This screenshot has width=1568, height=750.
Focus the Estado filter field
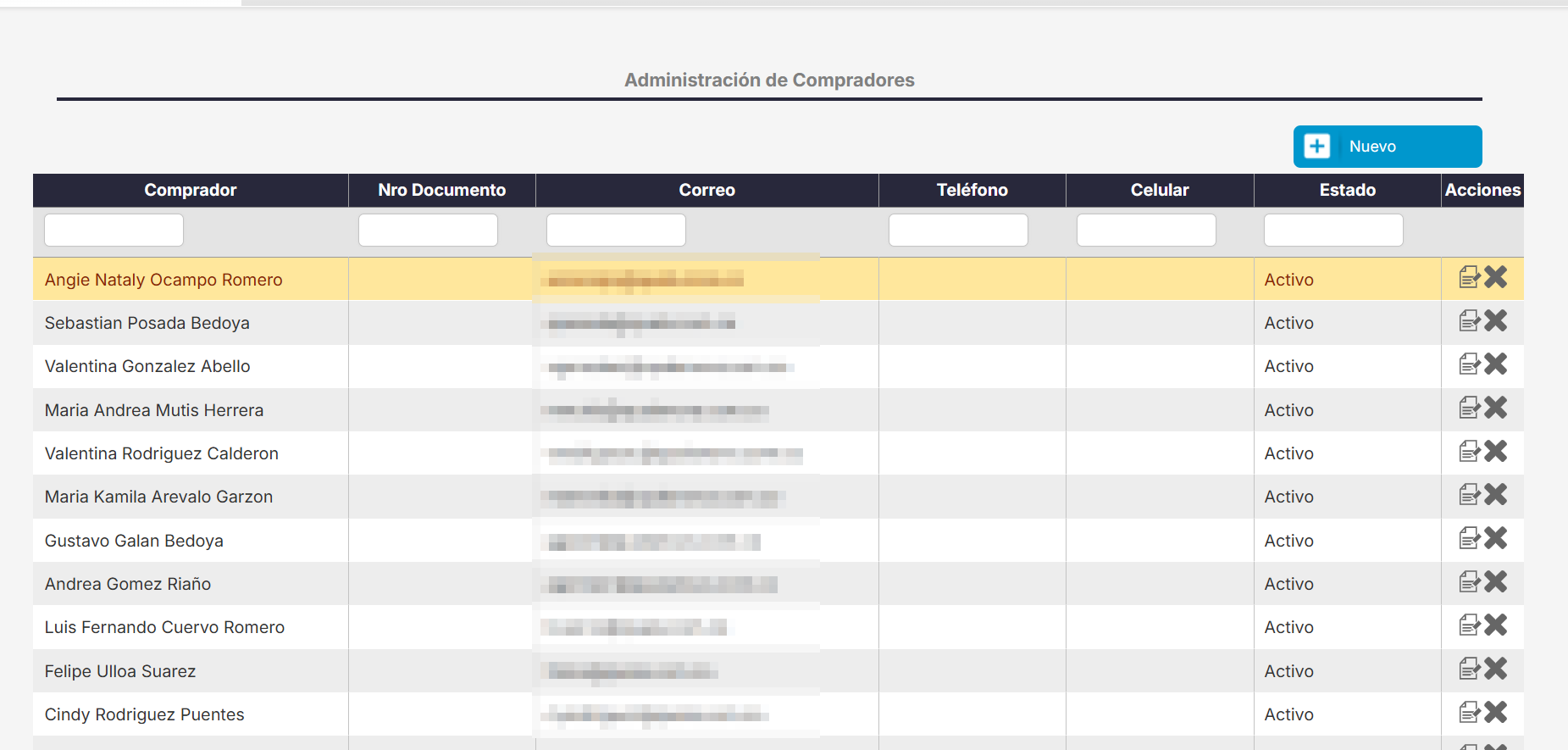pos(1333,230)
